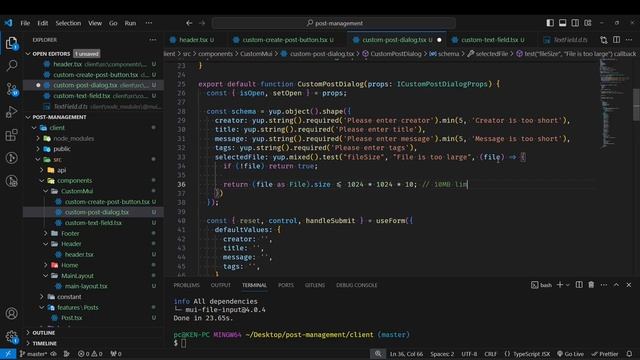640x360 pixels.
Task: Open the Go menu
Action: point(113,23)
